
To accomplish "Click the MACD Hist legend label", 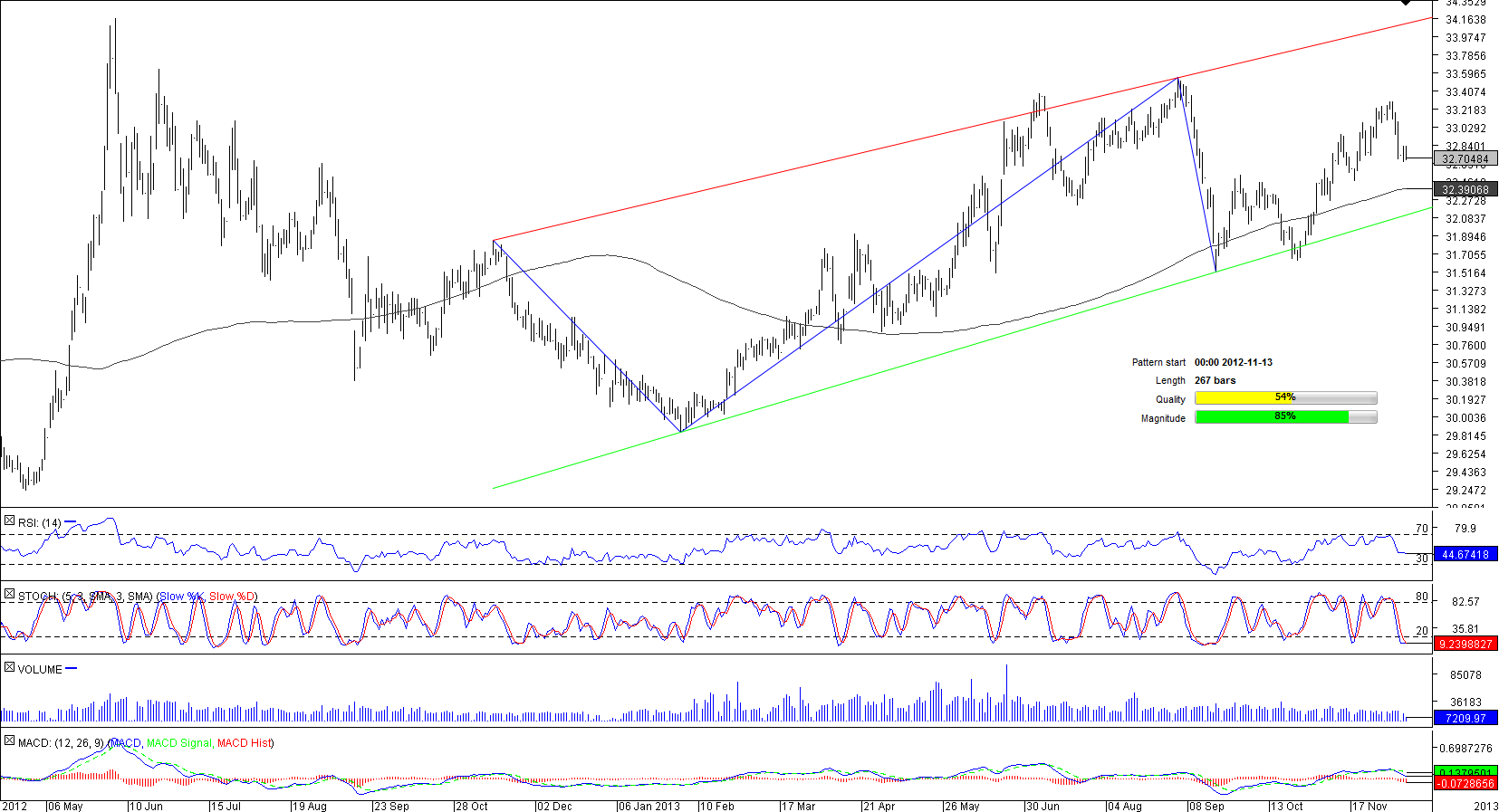I will point(244,743).
